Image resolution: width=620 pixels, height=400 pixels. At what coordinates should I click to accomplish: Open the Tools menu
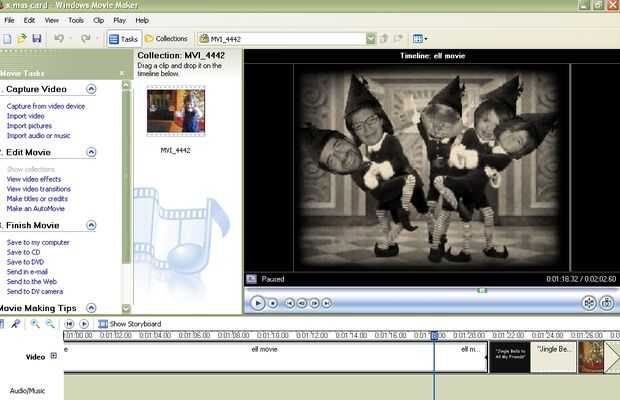pos(76,20)
